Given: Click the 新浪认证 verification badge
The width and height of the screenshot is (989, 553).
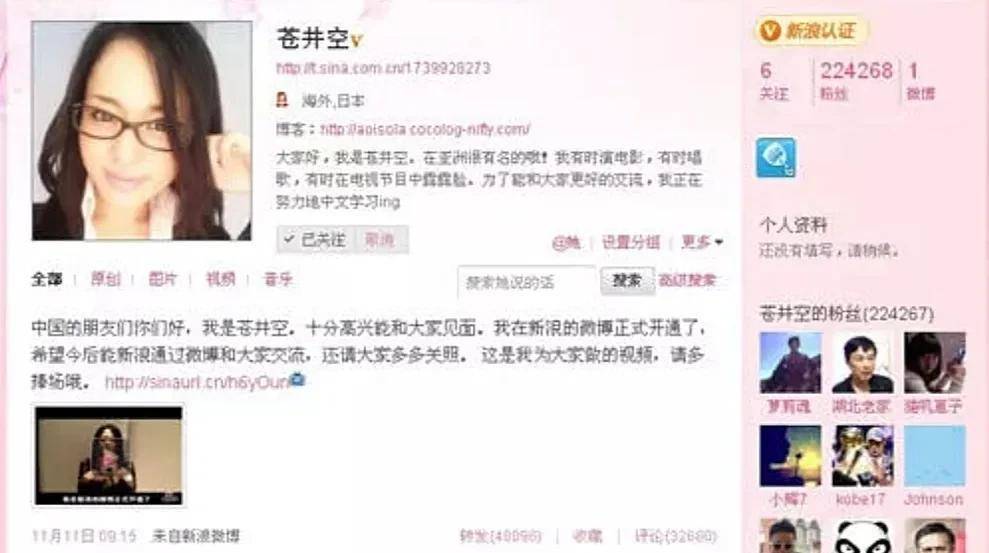Looking at the screenshot, I should click(811, 30).
